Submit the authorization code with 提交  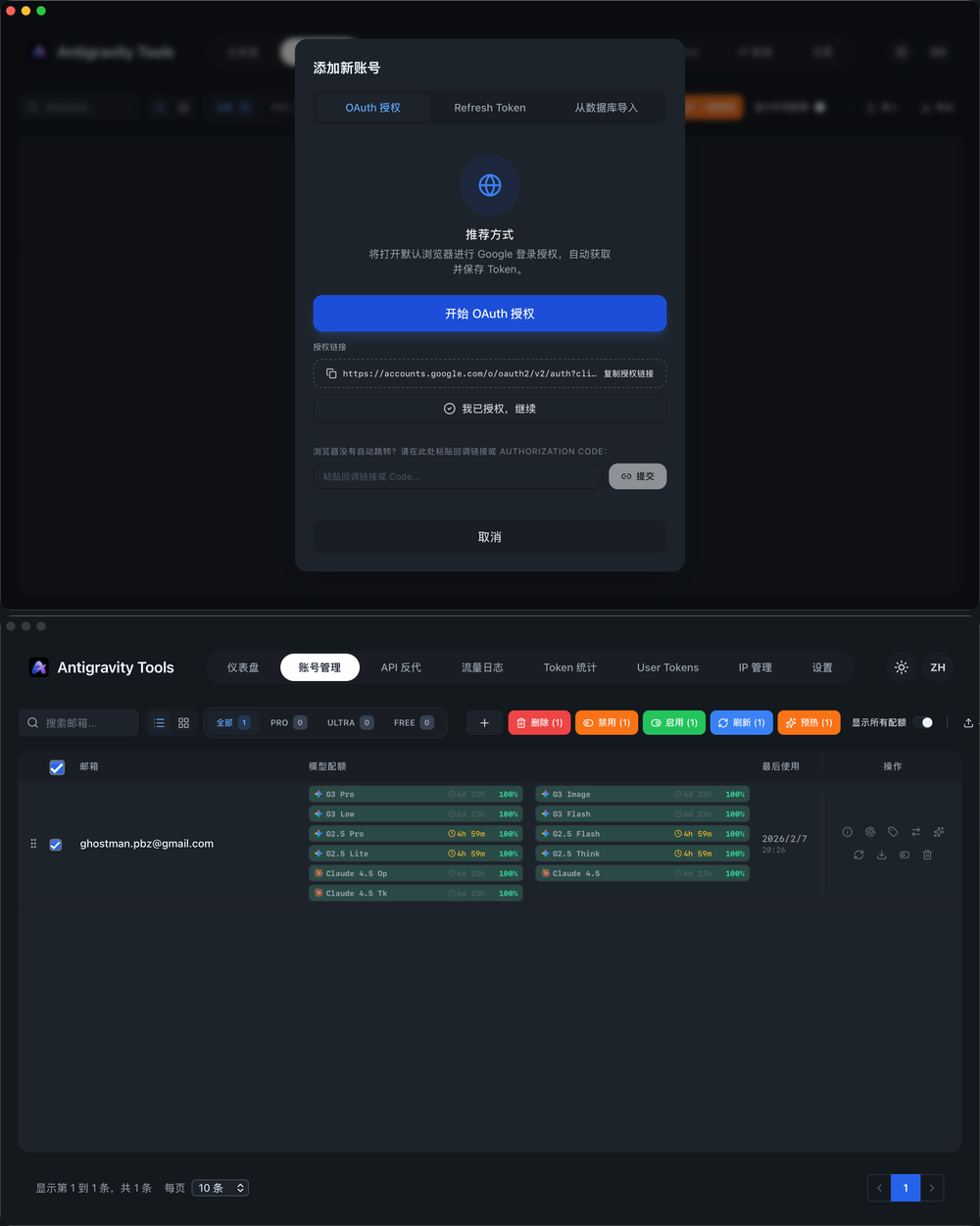637,476
